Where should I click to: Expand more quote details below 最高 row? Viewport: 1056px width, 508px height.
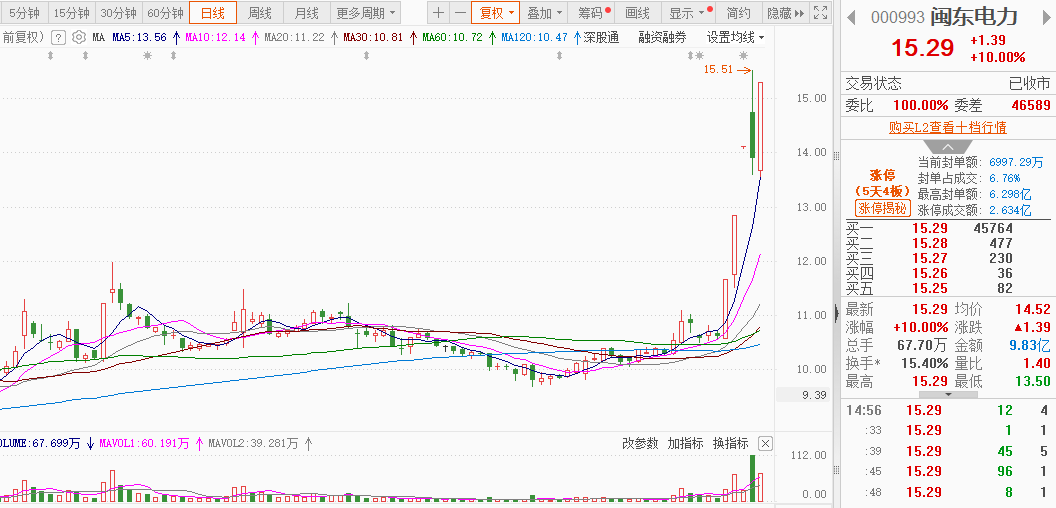coord(948,395)
